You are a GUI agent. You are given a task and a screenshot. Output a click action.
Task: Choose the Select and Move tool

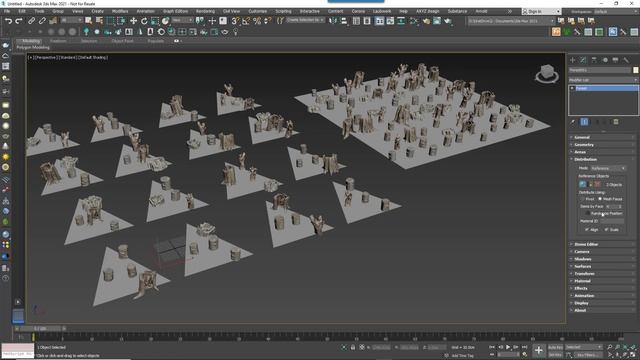click(133, 20)
